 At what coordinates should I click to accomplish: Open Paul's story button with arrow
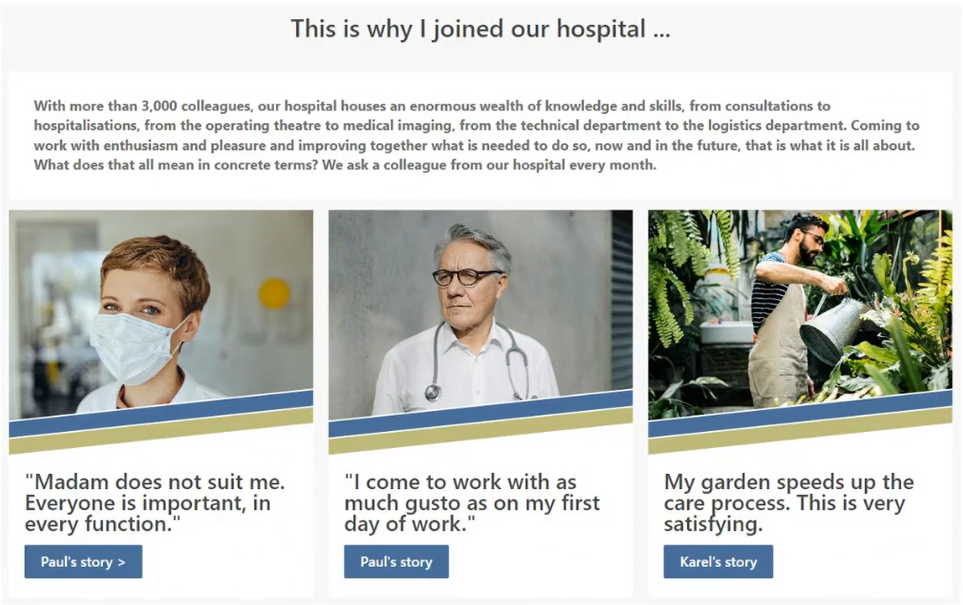coord(84,561)
